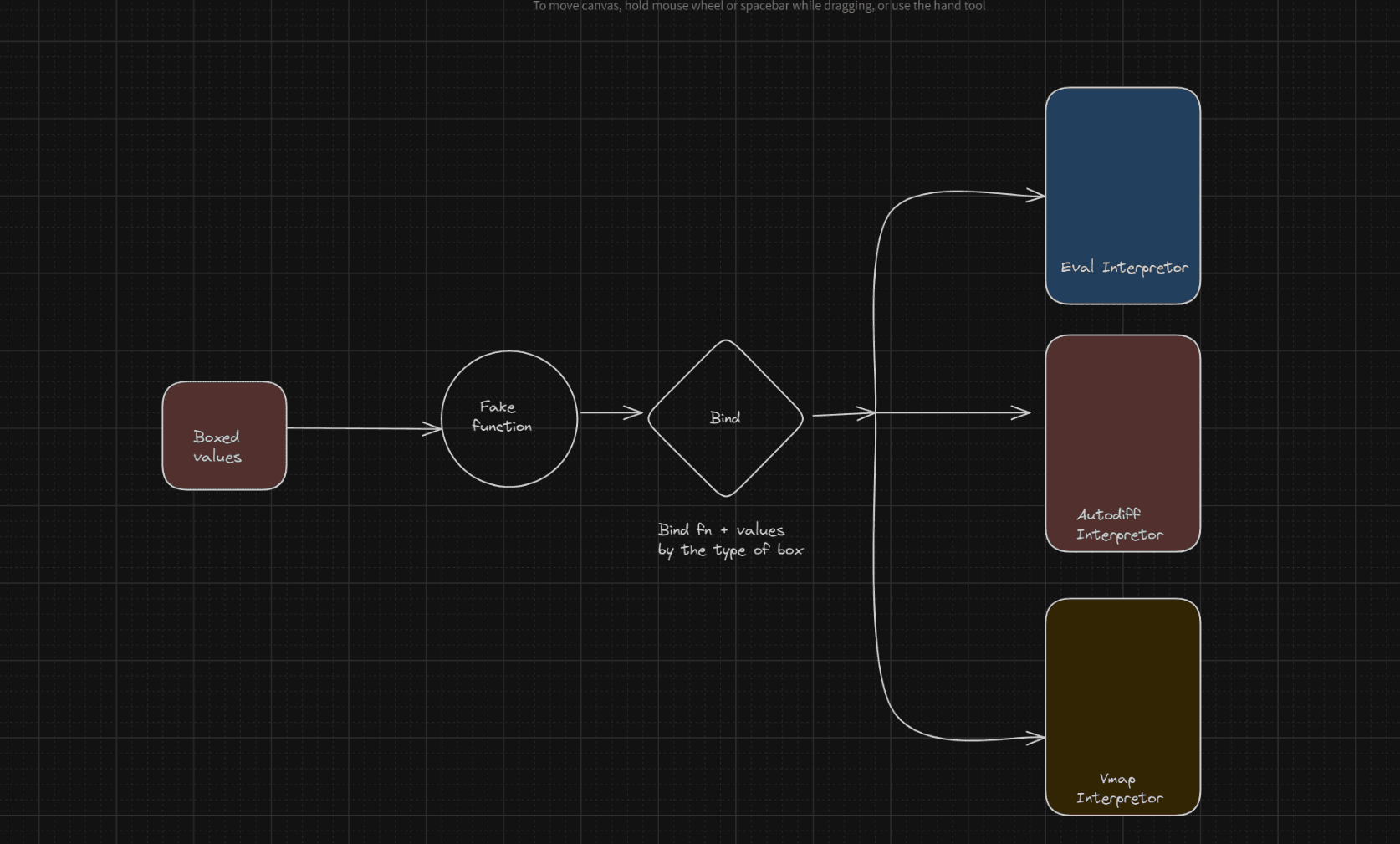Click the 'Autodiff Interpretor' text label
This screenshot has width=1400, height=844.
tap(1119, 524)
